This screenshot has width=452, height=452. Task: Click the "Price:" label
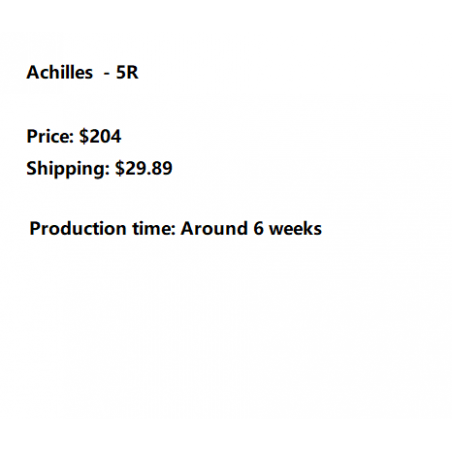tap(50, 136)
